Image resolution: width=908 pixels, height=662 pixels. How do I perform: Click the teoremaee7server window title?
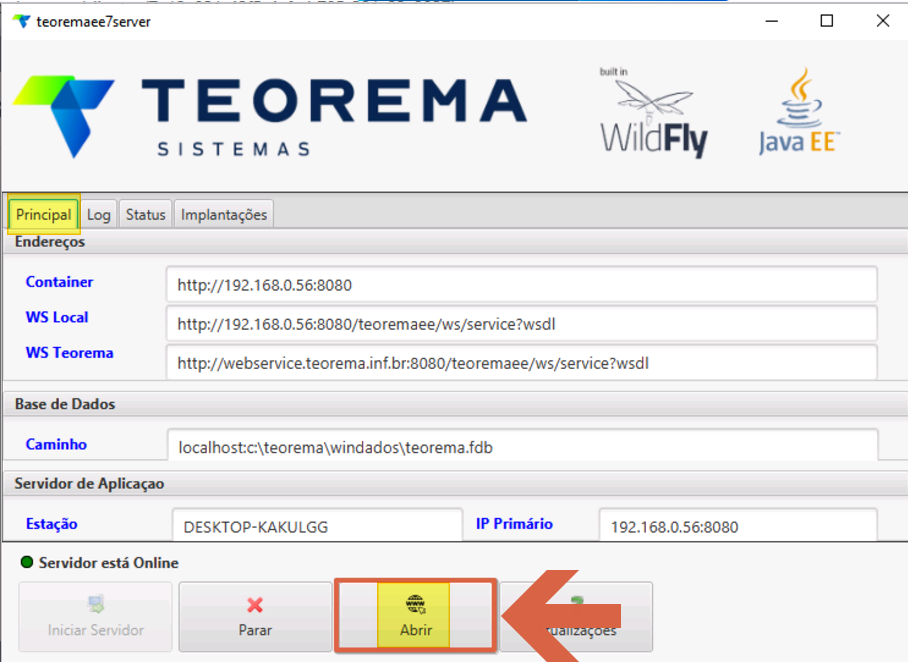click(93, 22)
